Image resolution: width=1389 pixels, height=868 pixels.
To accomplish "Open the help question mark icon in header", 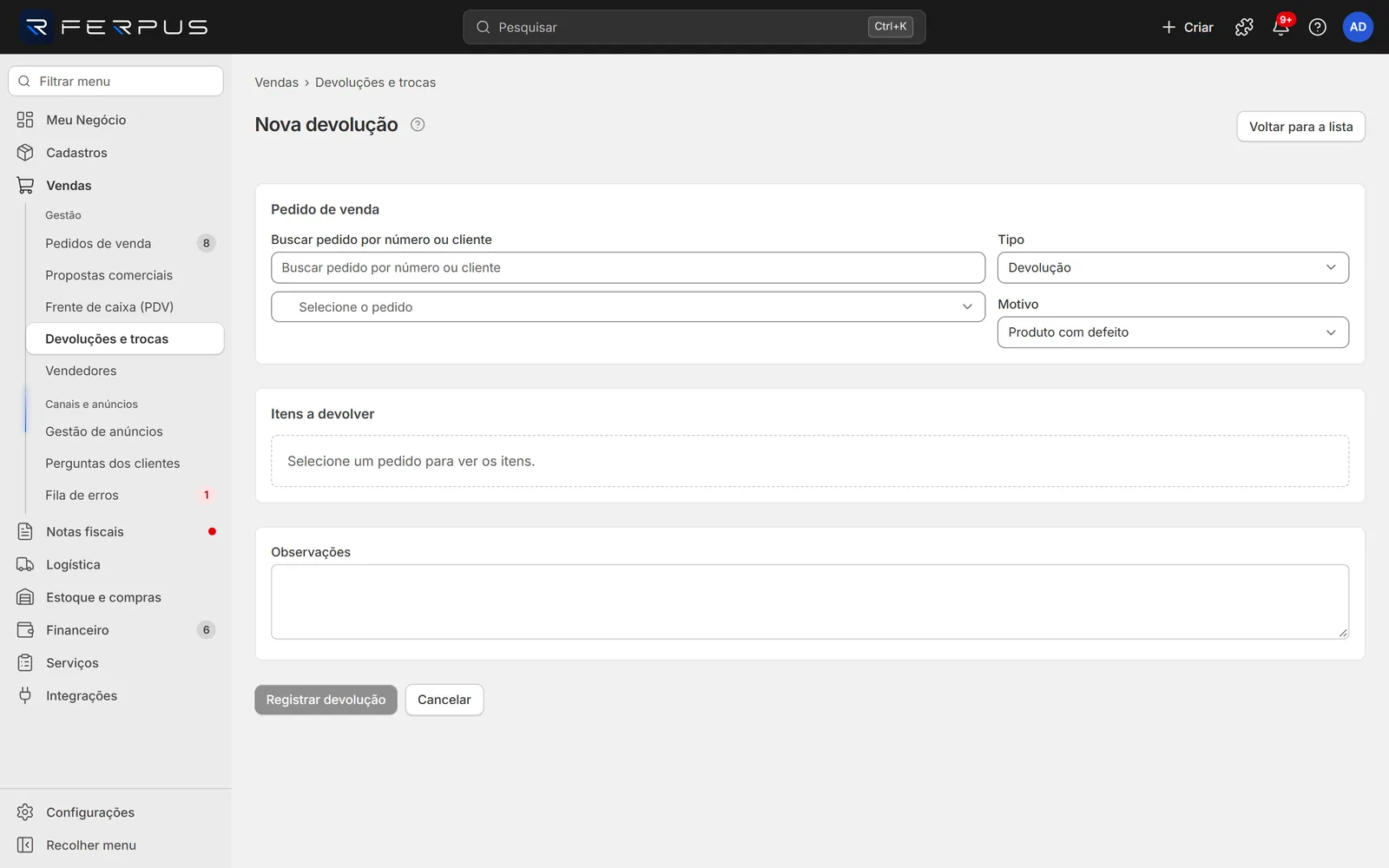I will [x=1317, y=27].
